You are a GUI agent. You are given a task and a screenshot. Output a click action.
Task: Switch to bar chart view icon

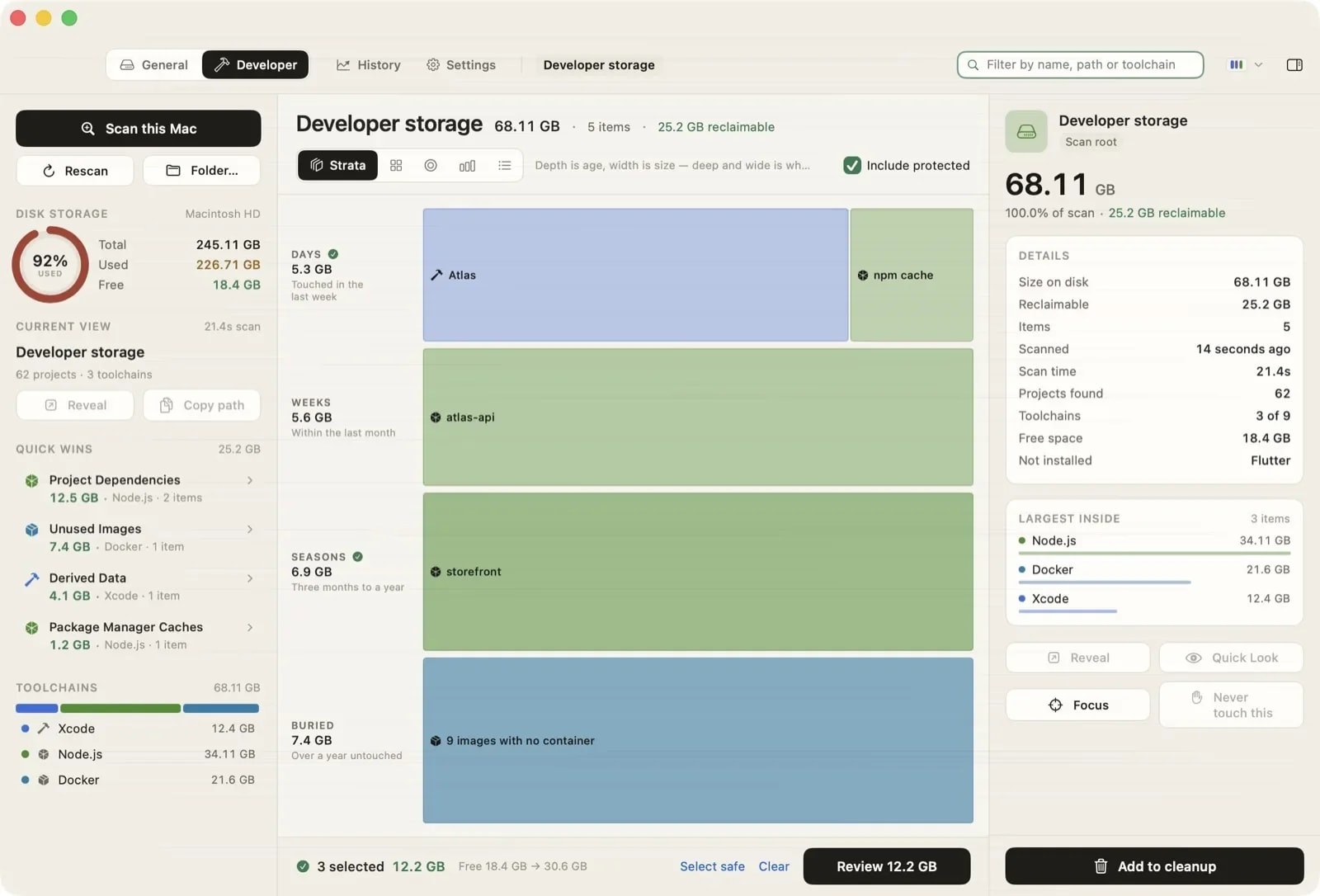467,165
